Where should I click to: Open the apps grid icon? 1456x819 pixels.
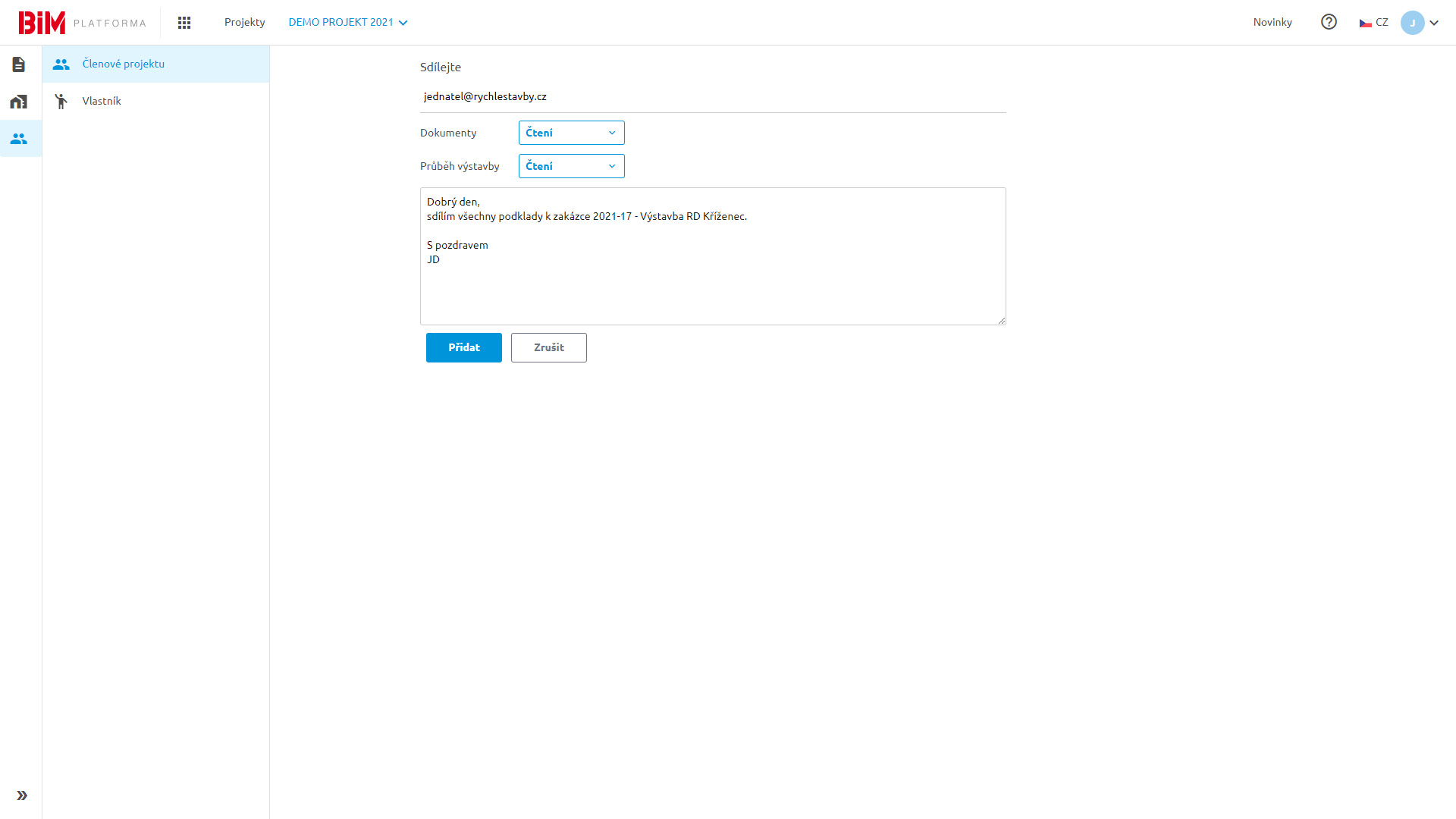pyautogui.click(x=184, y=23)
